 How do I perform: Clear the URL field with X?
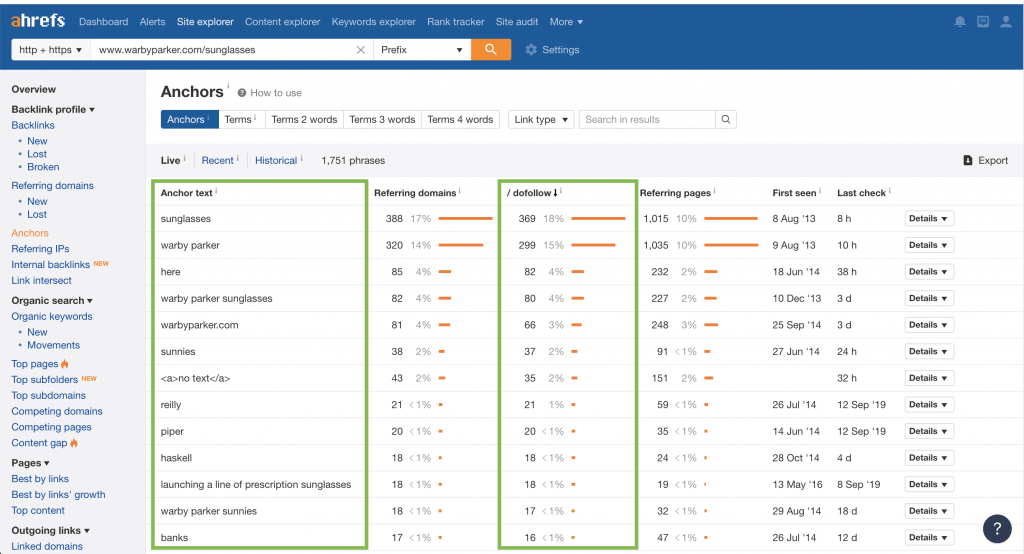pos(360,50)
